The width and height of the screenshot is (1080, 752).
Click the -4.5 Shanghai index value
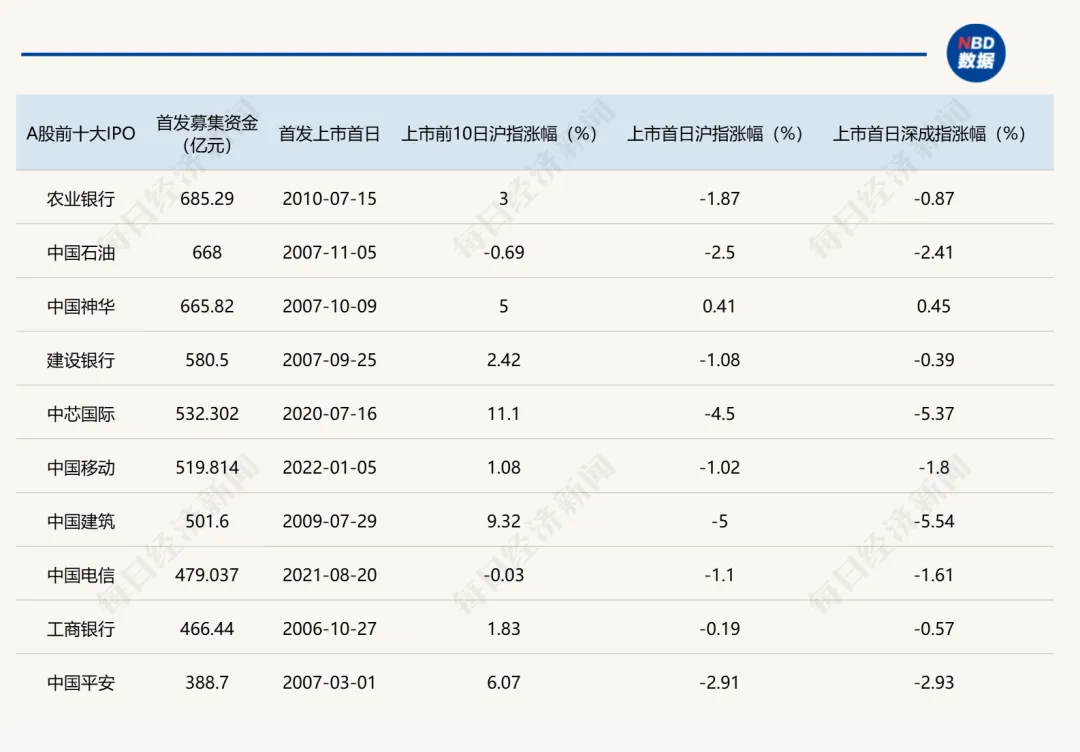[719, 414]
